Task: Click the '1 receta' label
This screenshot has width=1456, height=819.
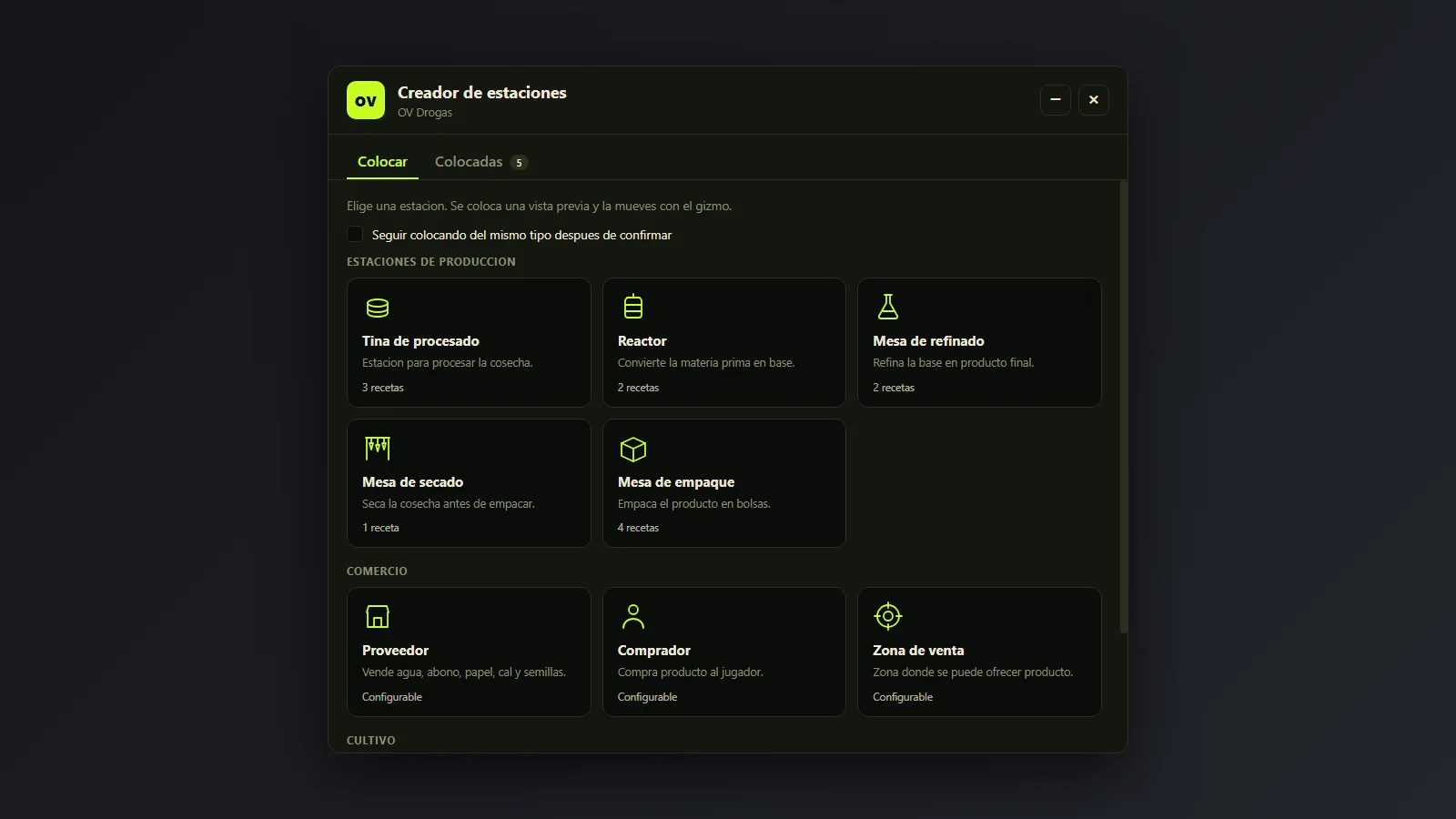Action: [x=380, y=528]
